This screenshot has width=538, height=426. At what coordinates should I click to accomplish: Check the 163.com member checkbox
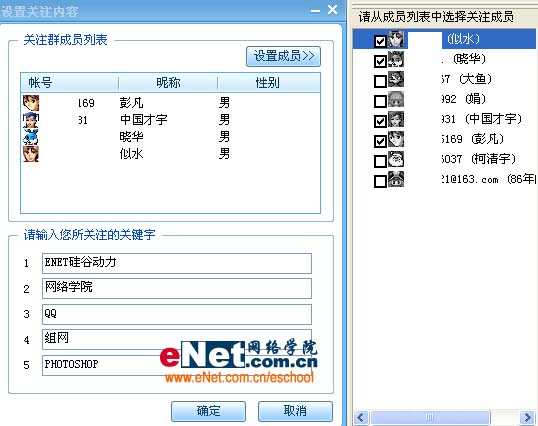[x=380, y=181]
